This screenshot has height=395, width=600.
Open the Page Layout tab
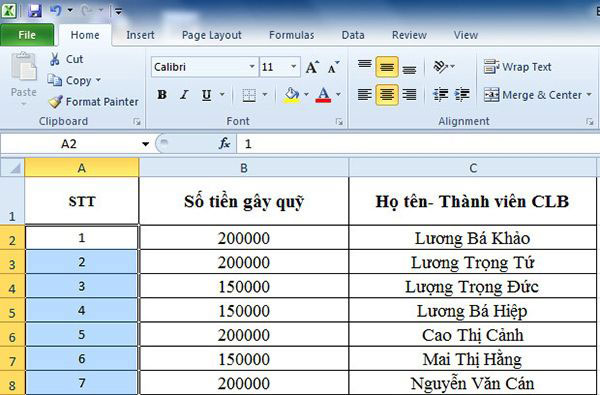coord(212,35)
